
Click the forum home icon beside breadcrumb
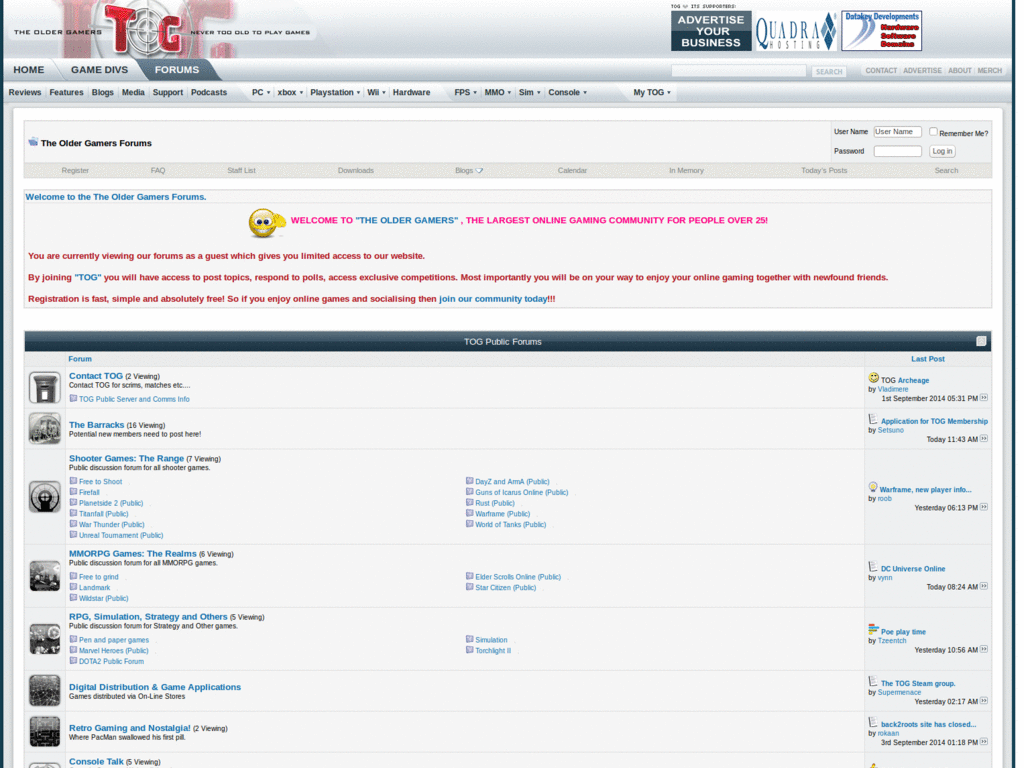(x=33, y=142)
